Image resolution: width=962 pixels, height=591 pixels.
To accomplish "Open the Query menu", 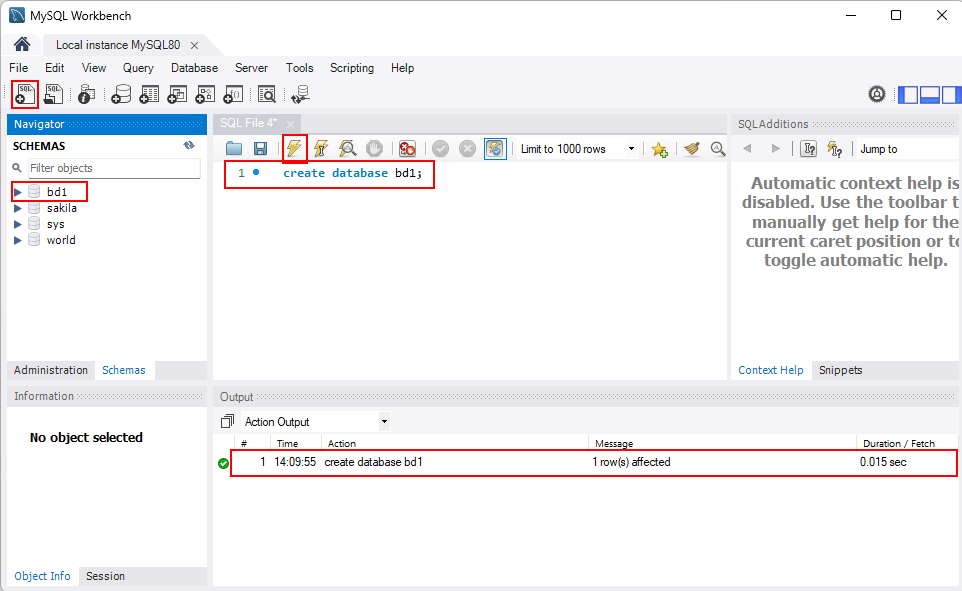I will point(138,68).
